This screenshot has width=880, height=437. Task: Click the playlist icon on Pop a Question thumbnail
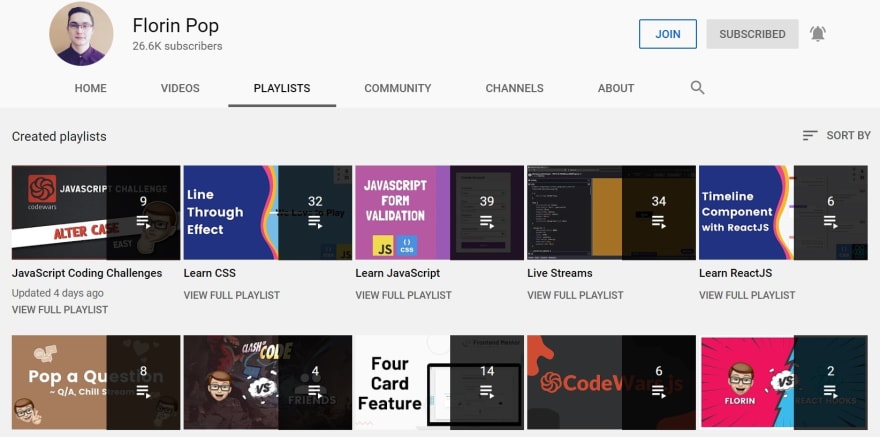(143, 391)
